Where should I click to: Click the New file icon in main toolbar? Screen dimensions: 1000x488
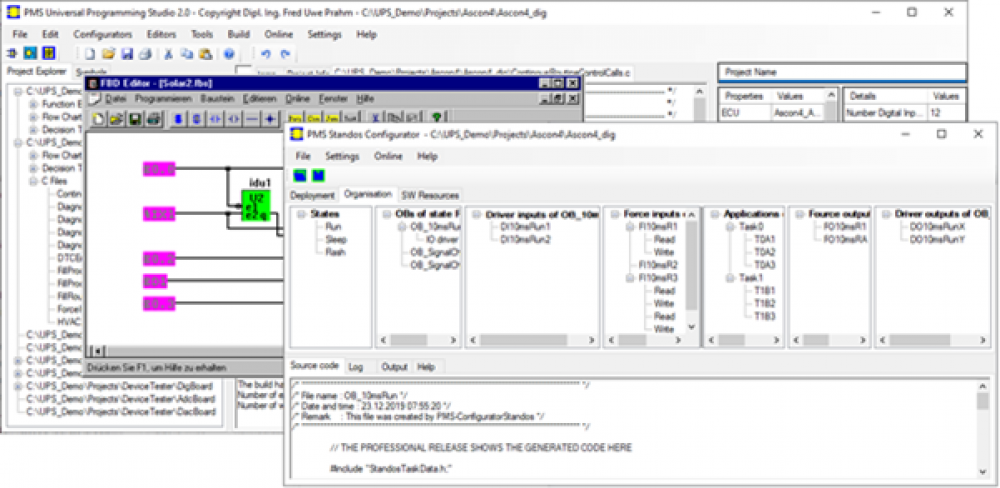pos(90,53)
